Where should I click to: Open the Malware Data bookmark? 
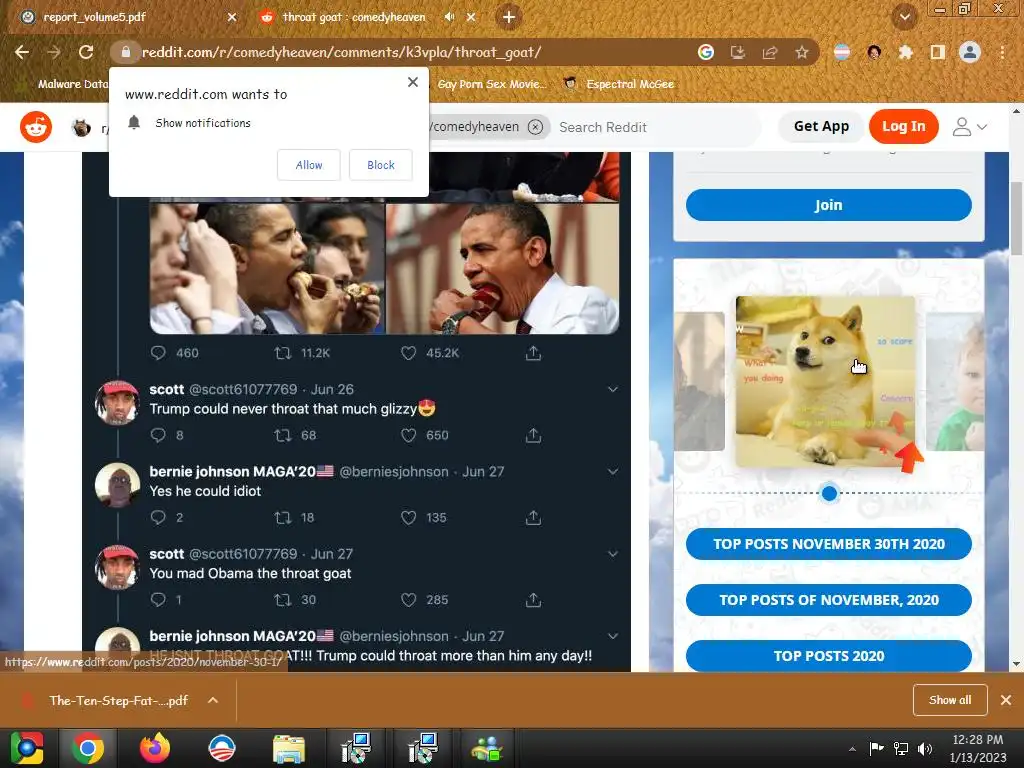[x=65, y=84]
